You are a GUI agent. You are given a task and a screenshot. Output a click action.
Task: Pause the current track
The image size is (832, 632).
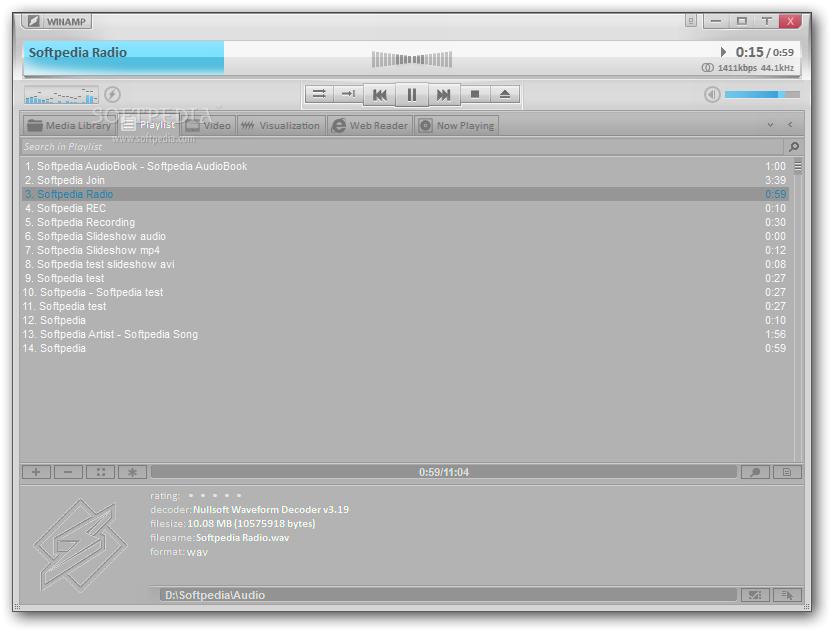(x=412, y=95)
